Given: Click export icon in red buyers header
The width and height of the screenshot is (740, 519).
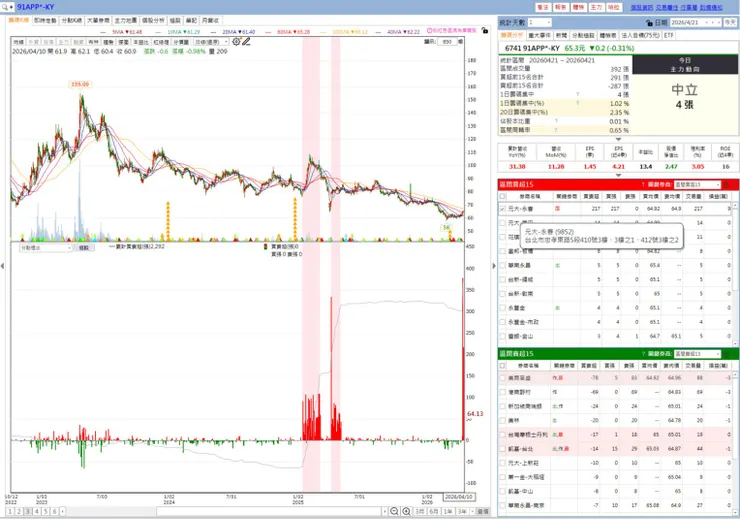Looking at the screenshot, I should pos(727,184).
